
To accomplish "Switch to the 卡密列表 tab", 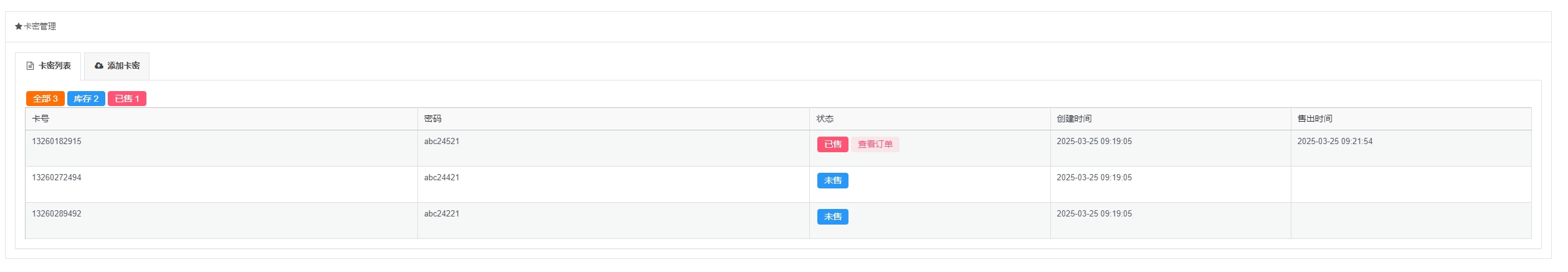I will tap(48, 66).
